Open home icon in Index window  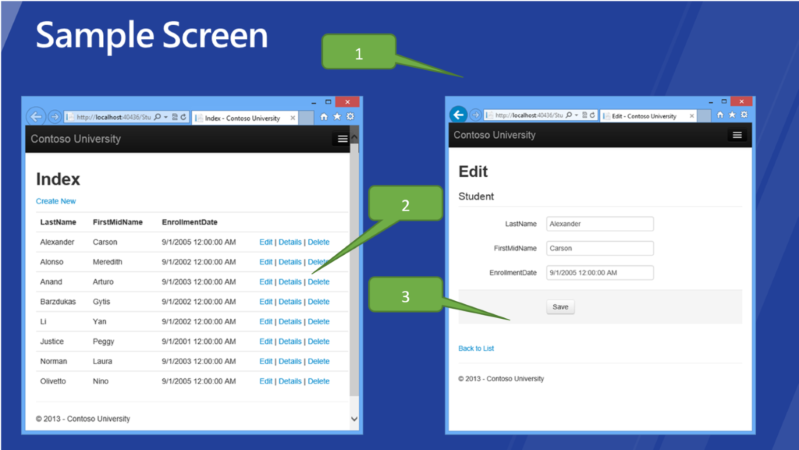coord(324,117)
